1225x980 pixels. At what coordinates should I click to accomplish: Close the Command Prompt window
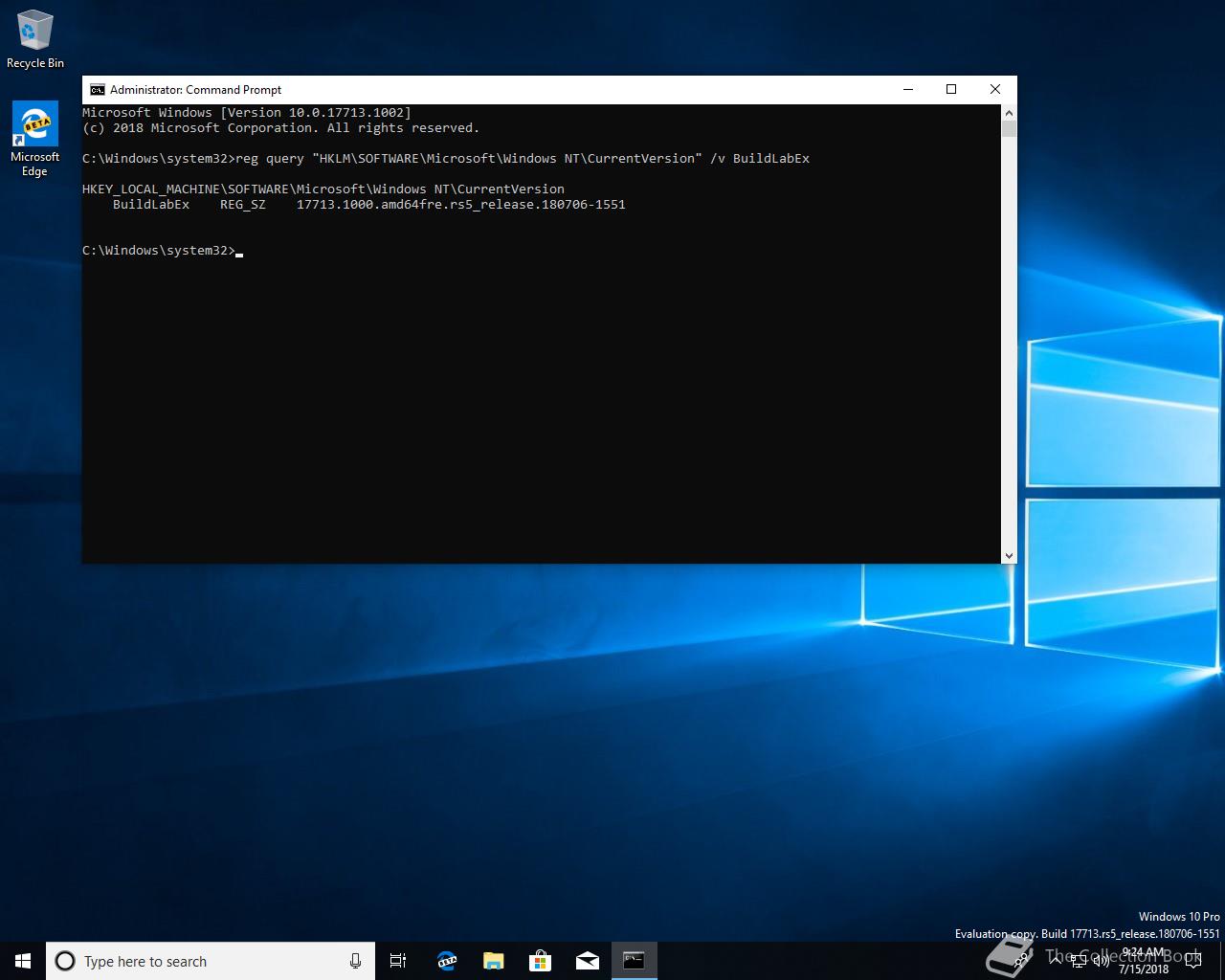click(x=995, y=89)
